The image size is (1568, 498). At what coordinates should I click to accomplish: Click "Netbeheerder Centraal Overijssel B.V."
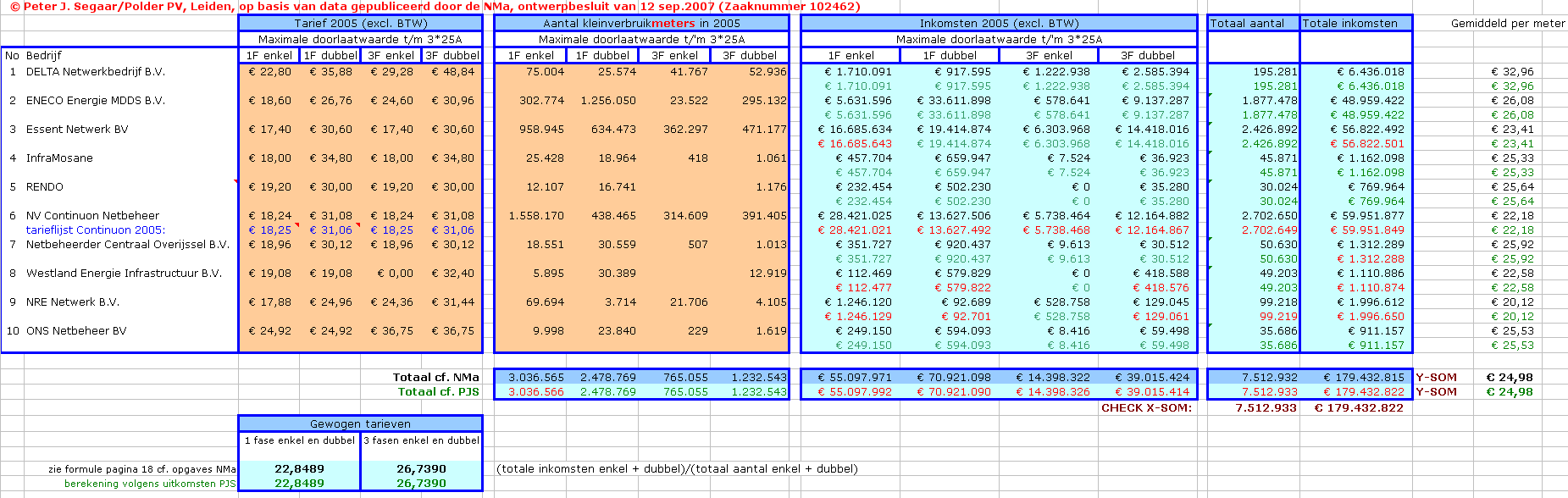[x=128, y=245]
